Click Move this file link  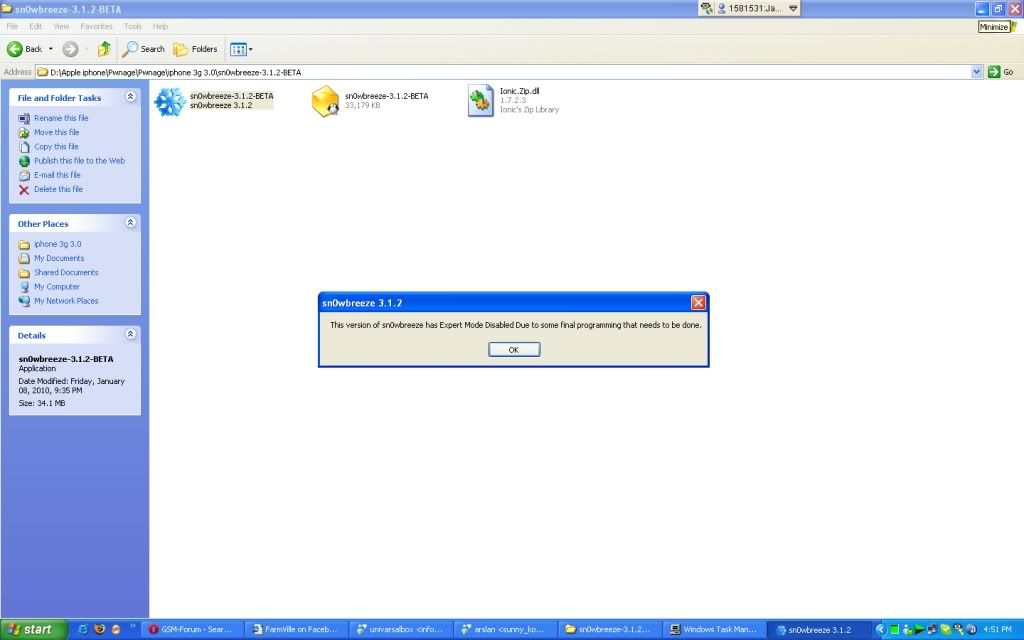pyautogui.click(x=56, y=133)
